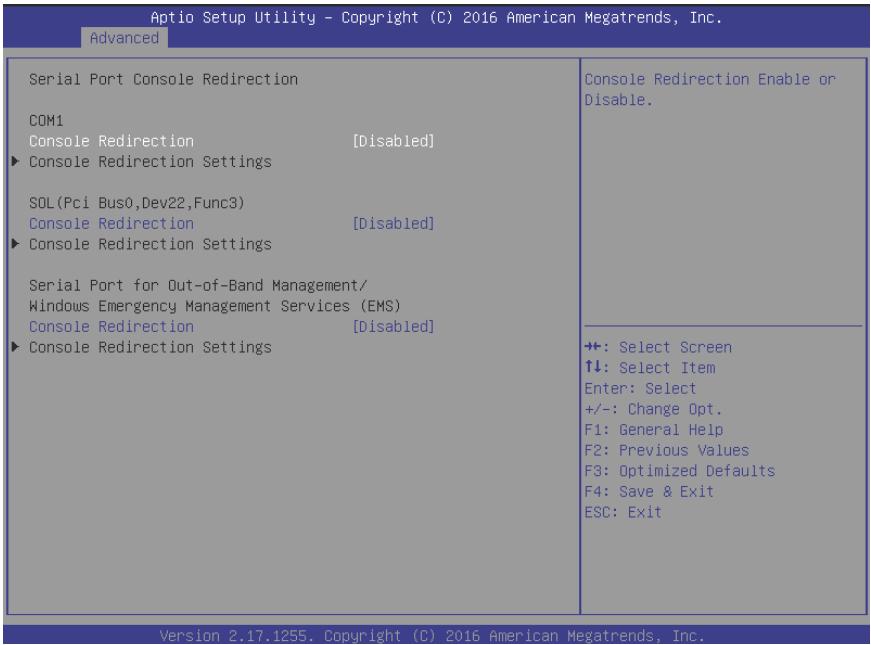Click the triangle arrow beside SOL Console Redirection Settings
The height and width of the screenshot is (645, 871).
click(16, 244)
